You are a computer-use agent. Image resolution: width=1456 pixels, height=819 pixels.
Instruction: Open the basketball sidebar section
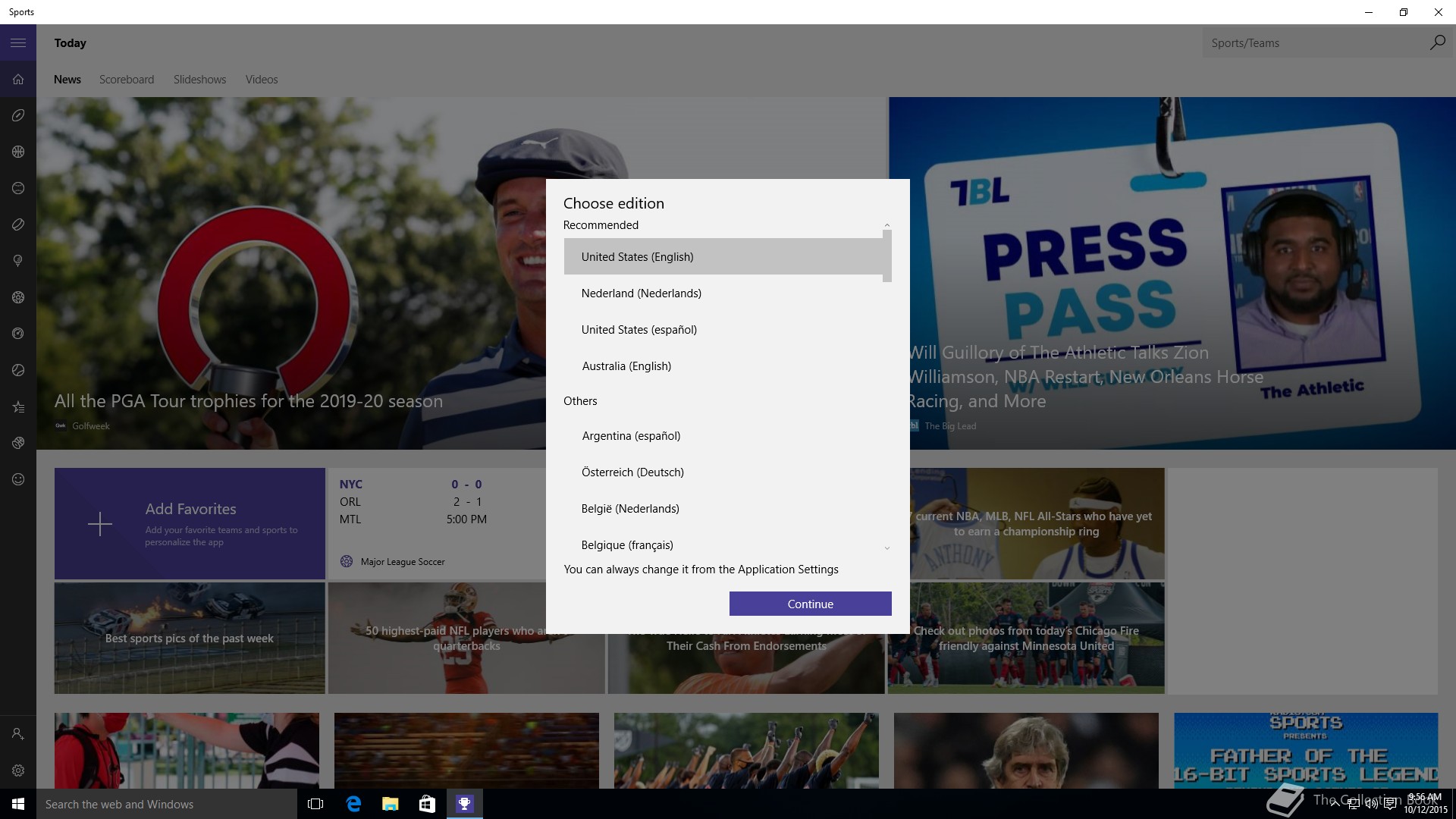pos(18,152)
